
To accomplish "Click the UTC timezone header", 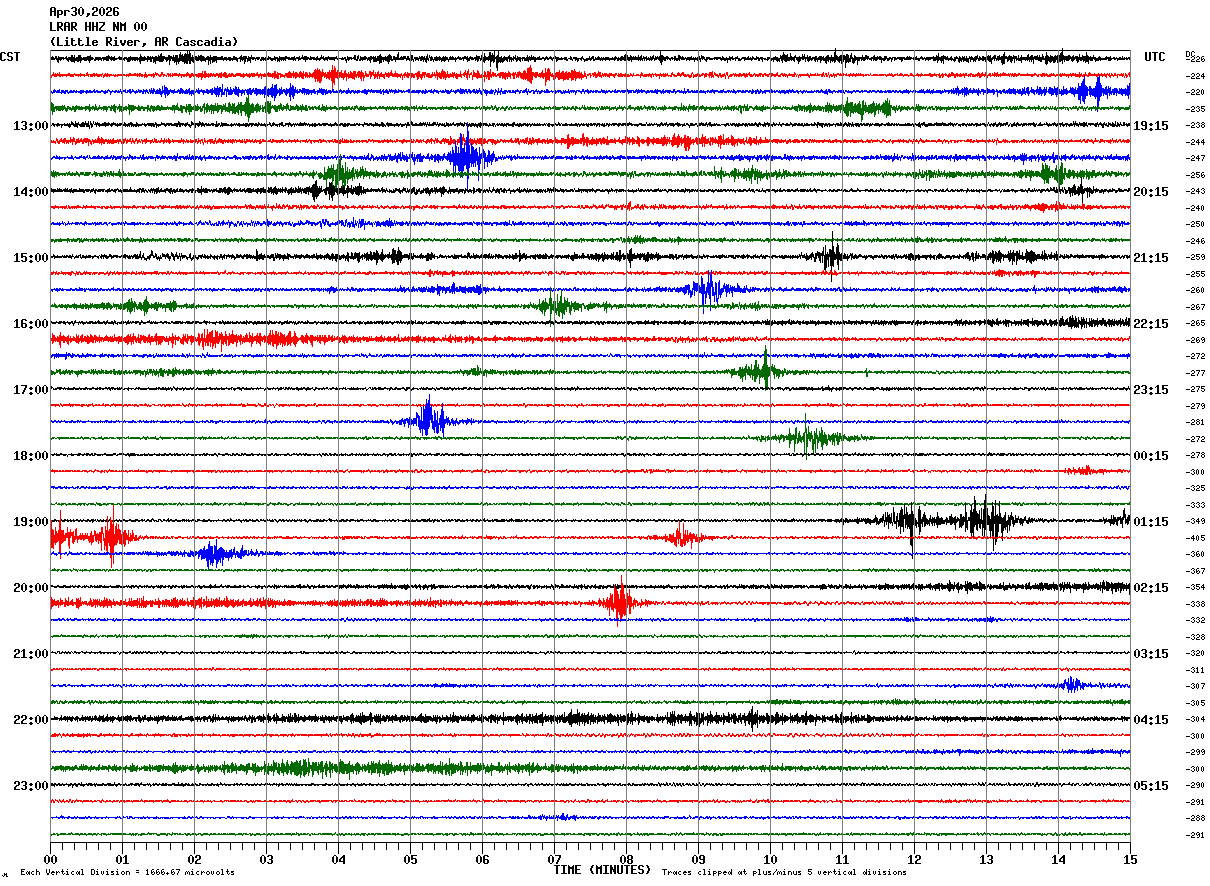I will coord(1155,57).
